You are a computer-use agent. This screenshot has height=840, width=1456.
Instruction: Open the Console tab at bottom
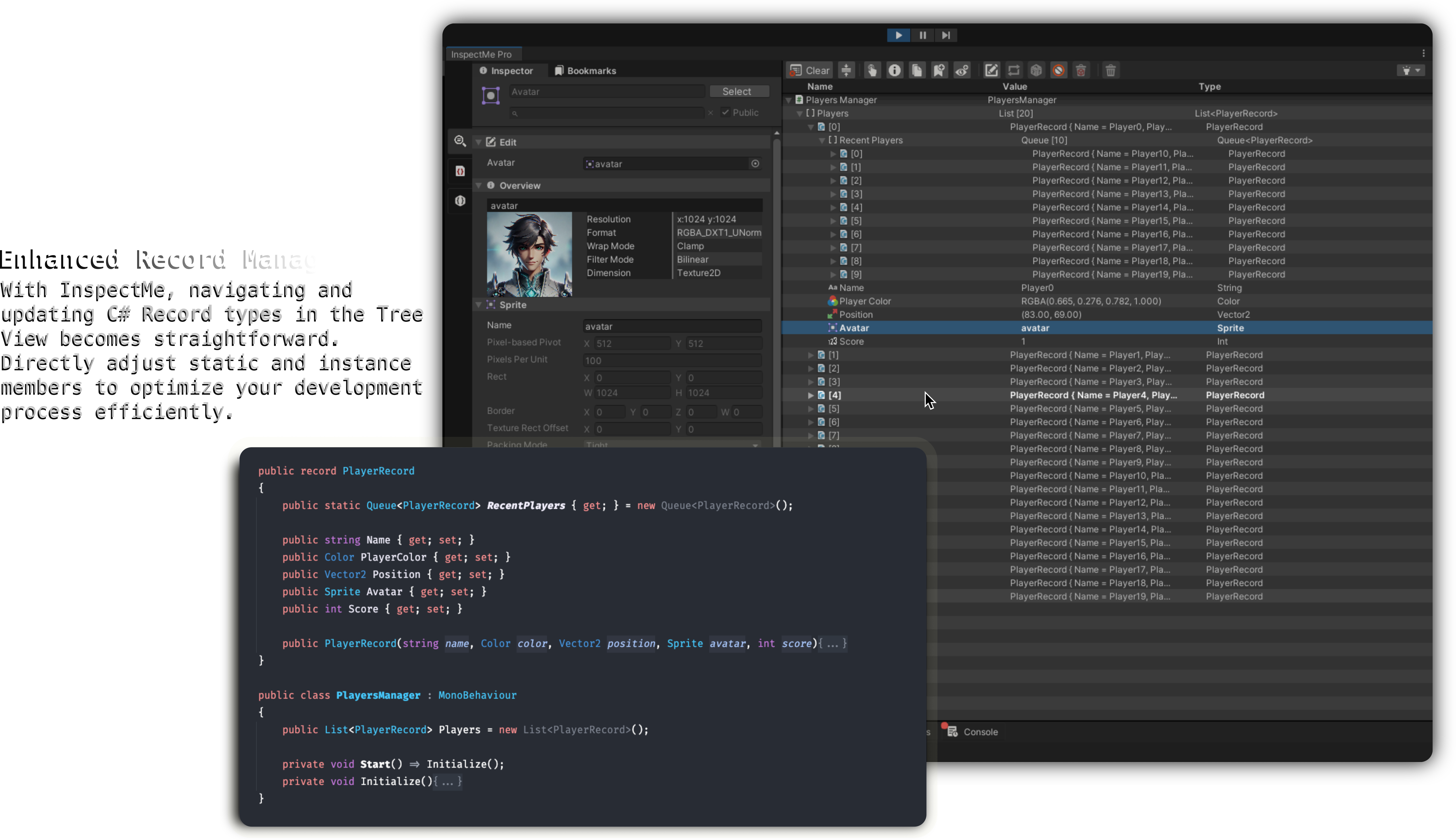pos(972,732)
